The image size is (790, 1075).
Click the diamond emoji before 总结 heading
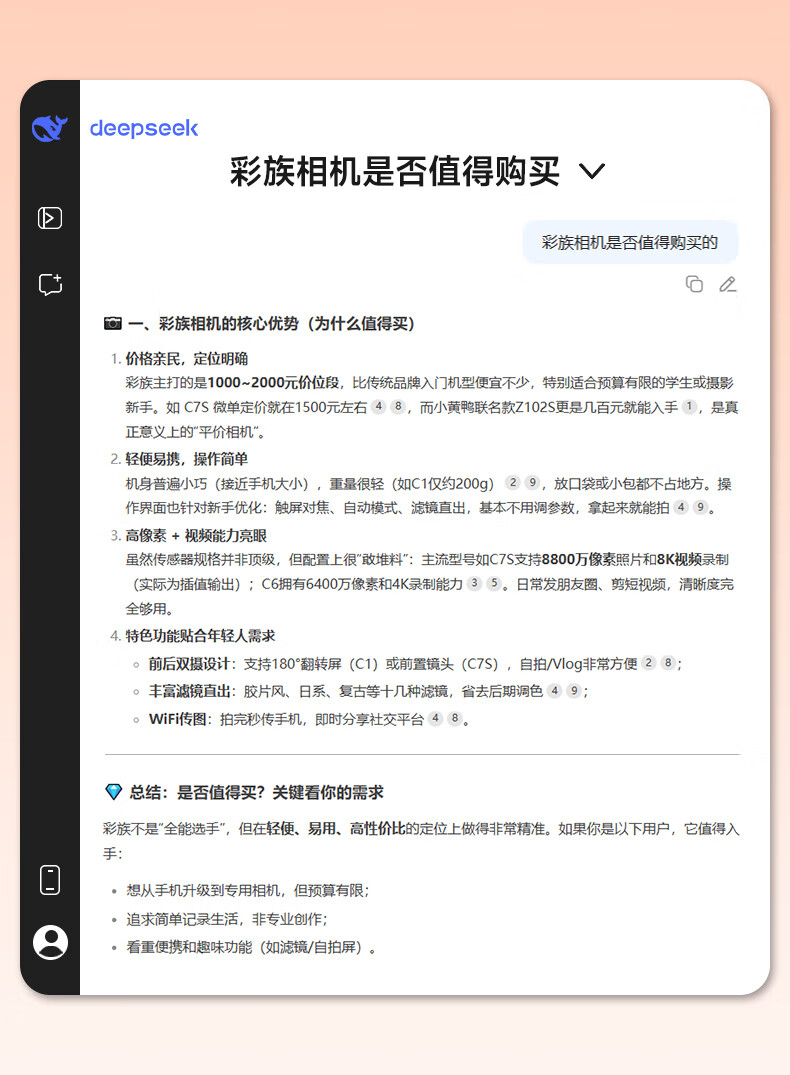point(113,792)
